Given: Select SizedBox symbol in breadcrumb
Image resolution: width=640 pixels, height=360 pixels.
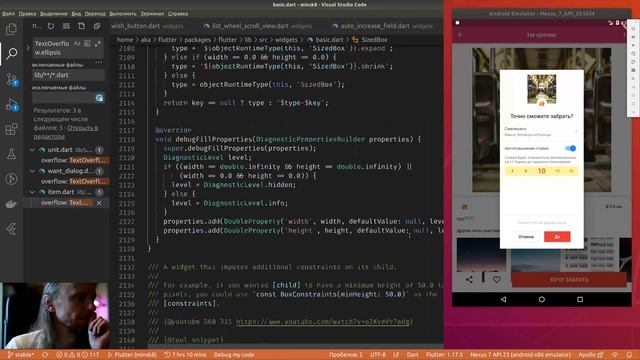Looking at the screenshot, I should click(374, 40).
